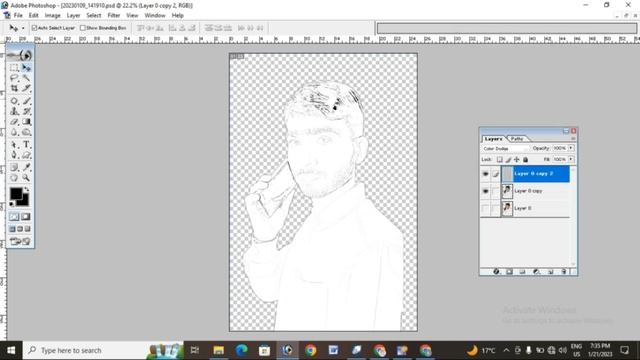Toggle Lock all padlock icon
Viewport: 640px width, 360px height.
point(525,160)
